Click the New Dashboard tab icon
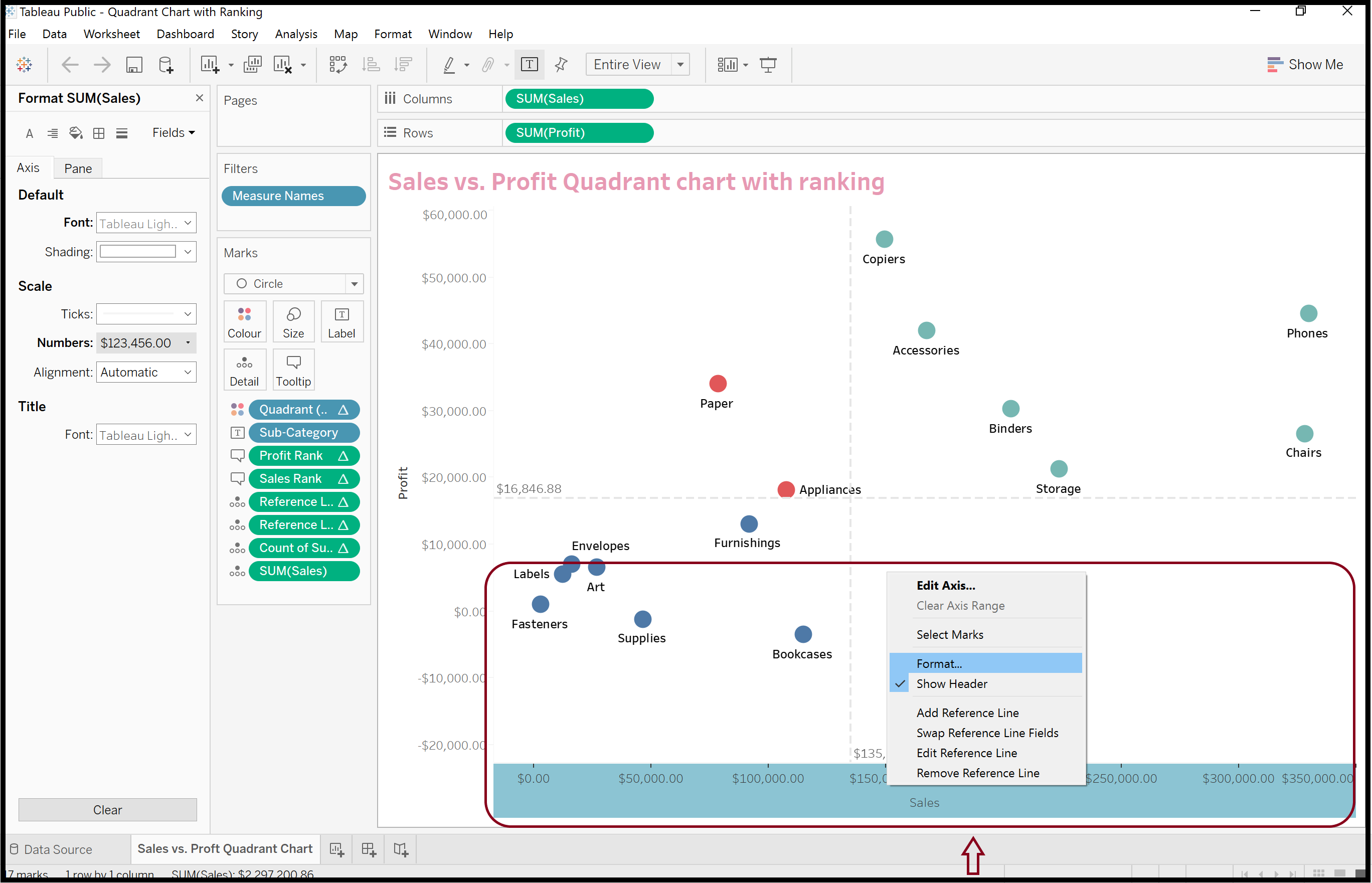Viewport: 1372px width, 883px height. tap(369, 849)
